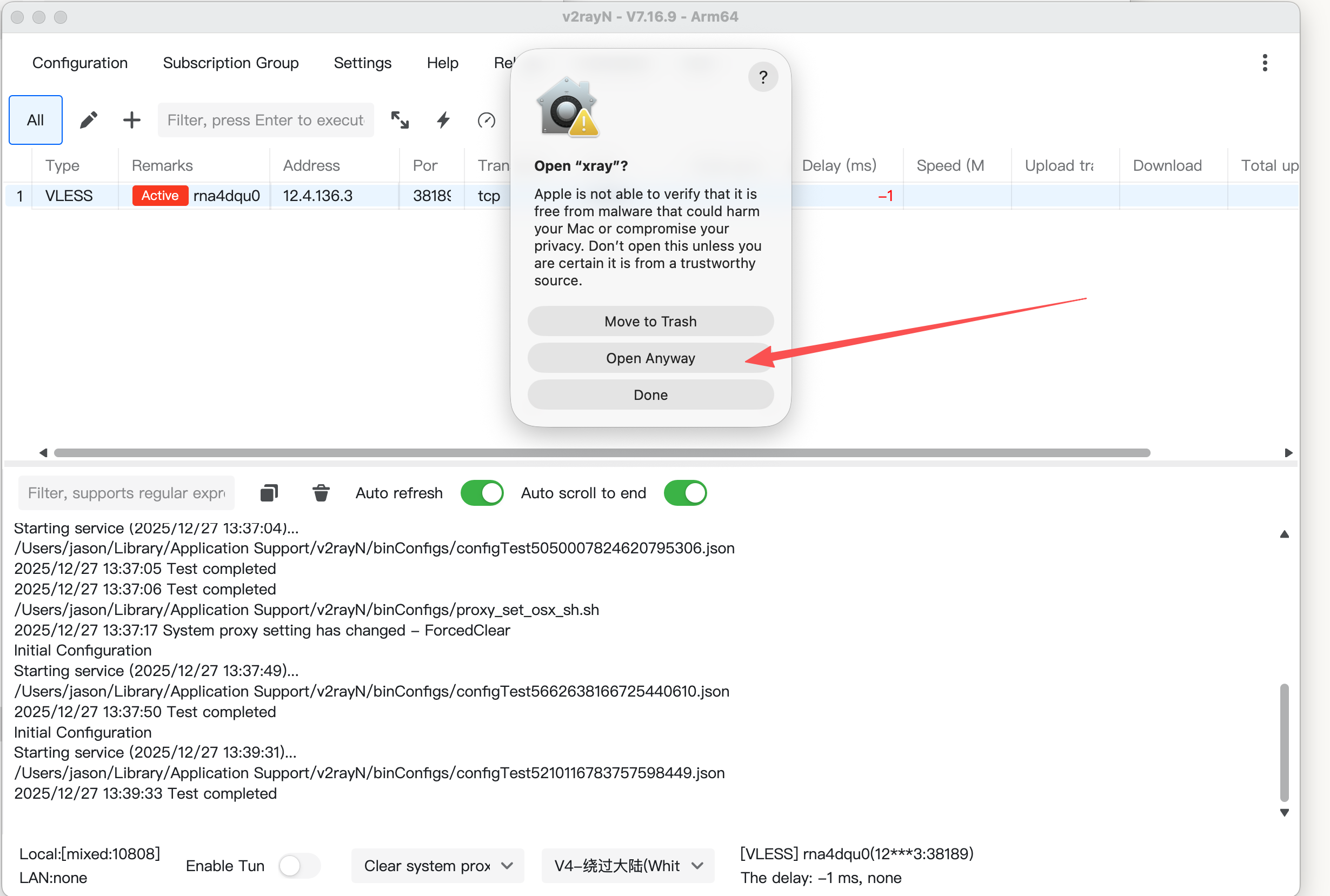
Task: Click the log scroll down arrow
Action: point(1284,812)
